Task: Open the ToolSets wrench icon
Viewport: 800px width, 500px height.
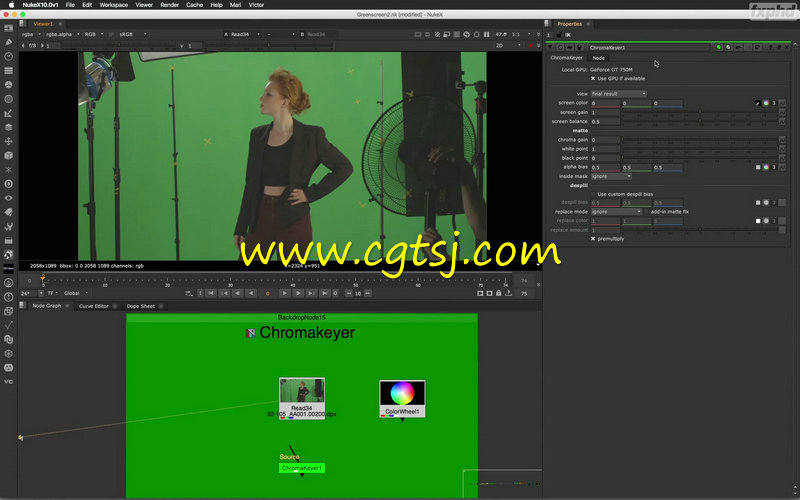Action: pyautogui.click(x=8, y=226)
